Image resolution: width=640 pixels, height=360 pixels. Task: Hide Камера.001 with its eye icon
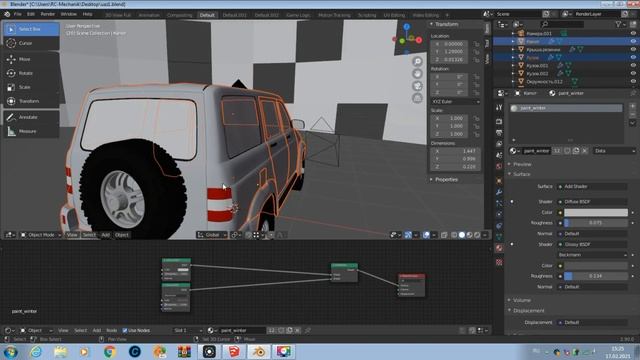(x=633, y=33)
